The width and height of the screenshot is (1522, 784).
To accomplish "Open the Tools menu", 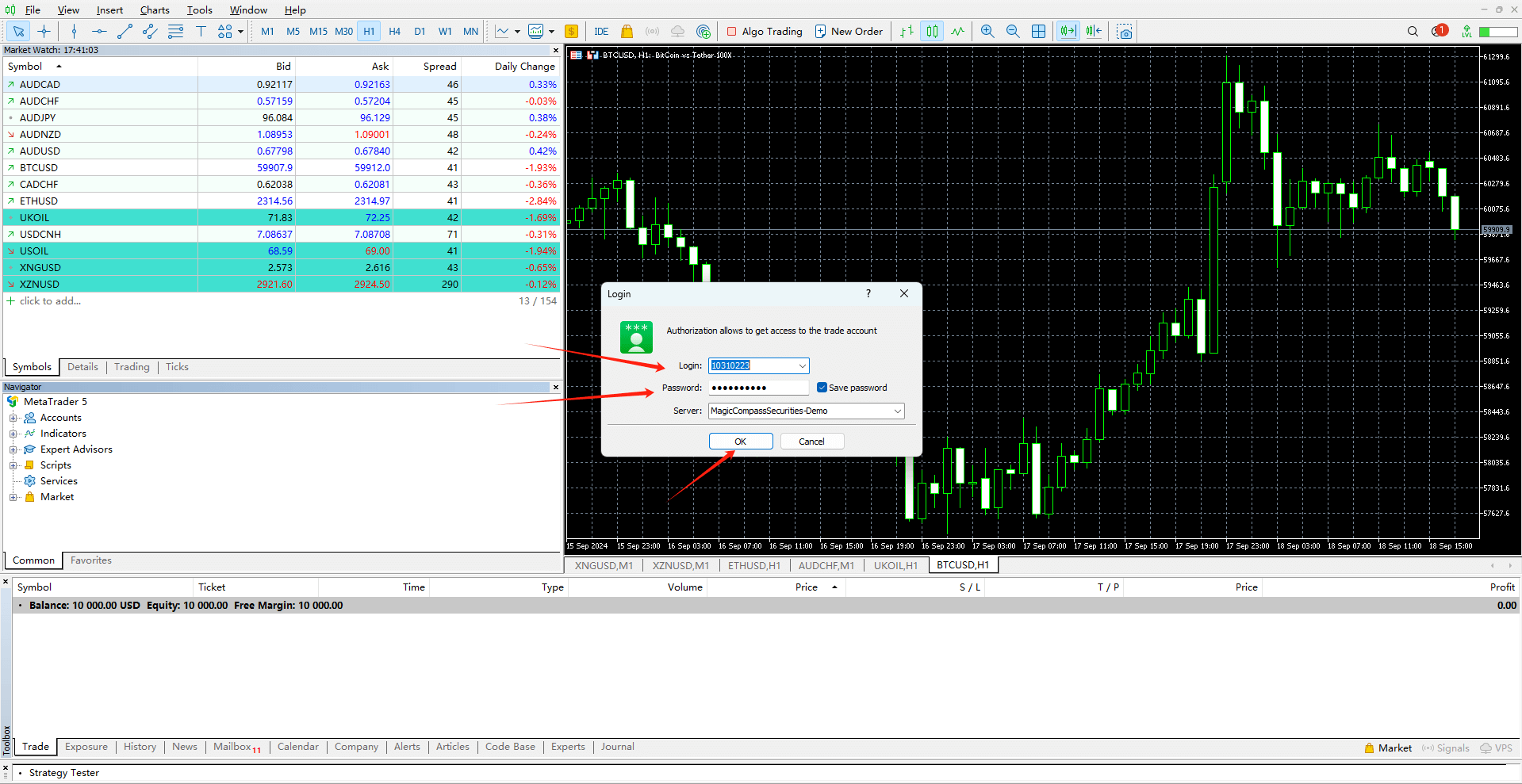I will (199, 10).
